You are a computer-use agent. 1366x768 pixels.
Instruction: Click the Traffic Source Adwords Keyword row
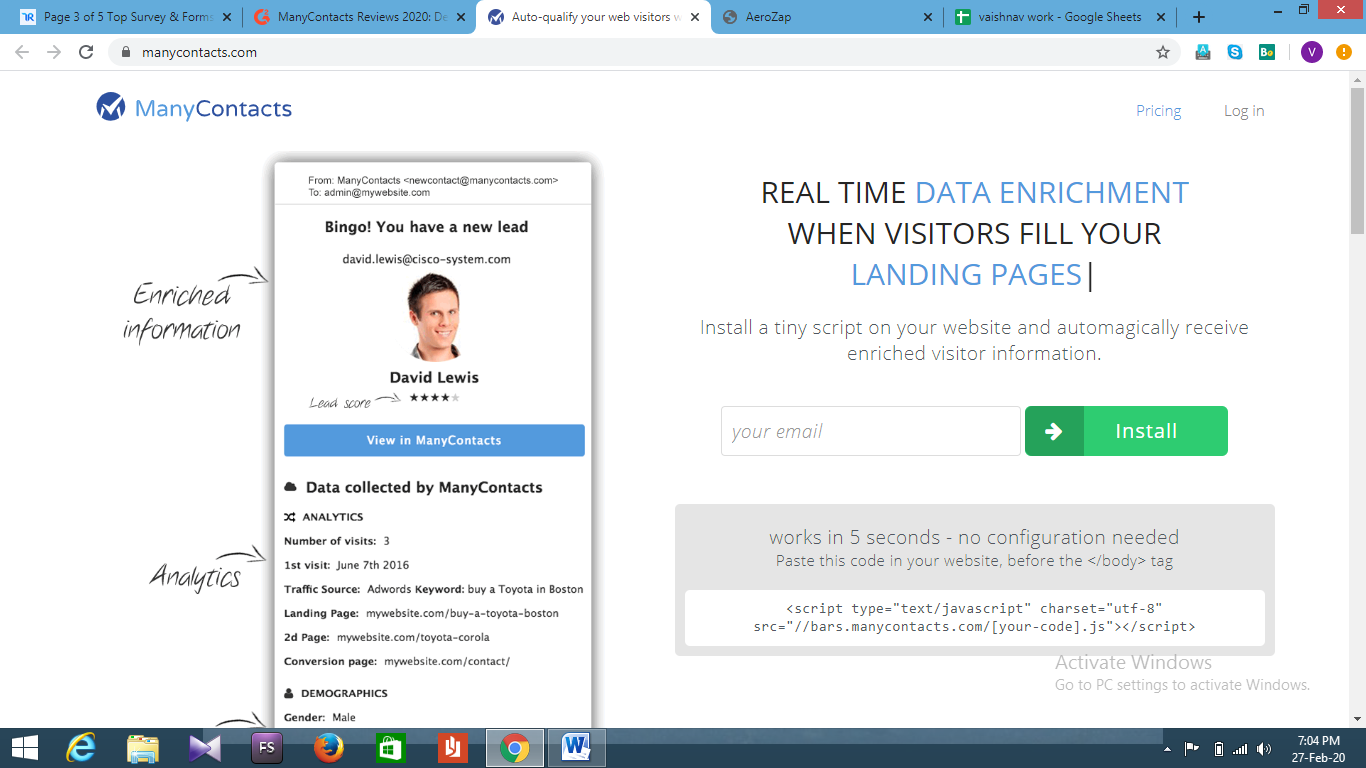coord(433,589)
